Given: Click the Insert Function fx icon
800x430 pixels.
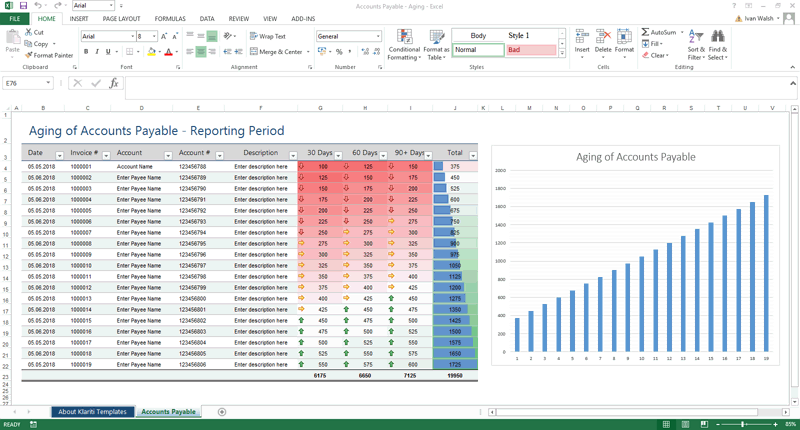Looking at the screenshot, I should click(114, 84).
